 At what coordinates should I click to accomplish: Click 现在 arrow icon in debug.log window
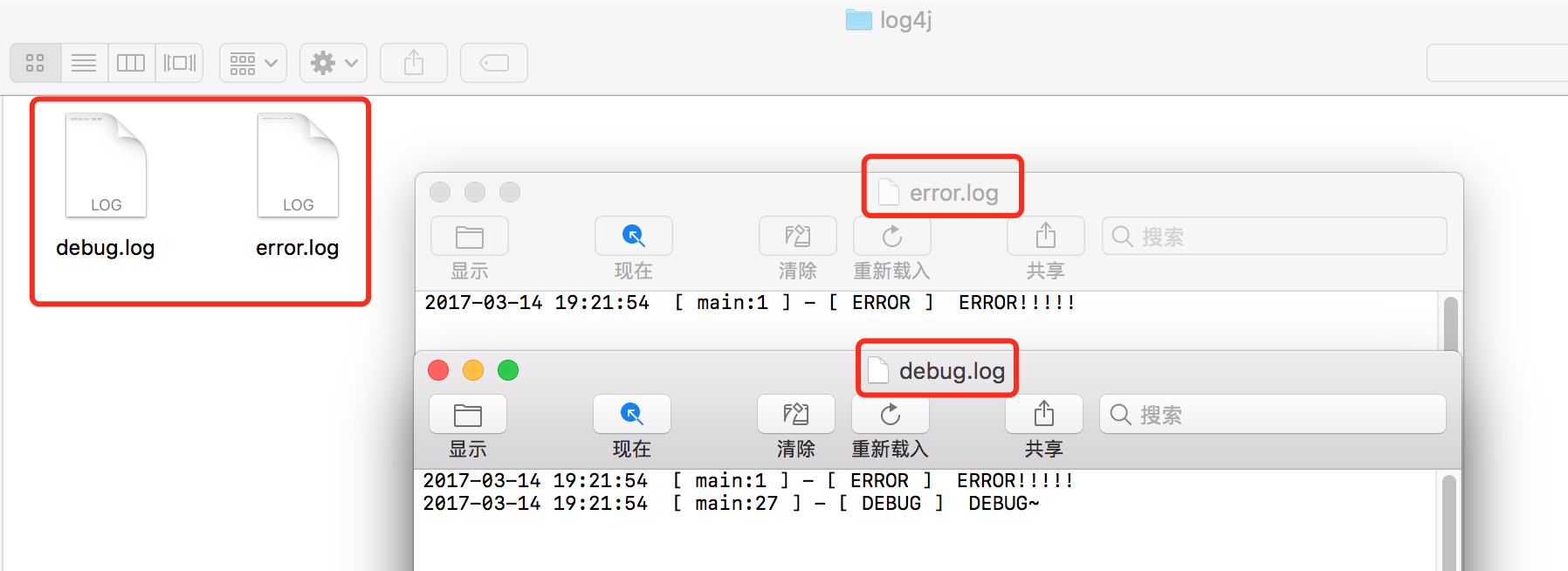632,415
